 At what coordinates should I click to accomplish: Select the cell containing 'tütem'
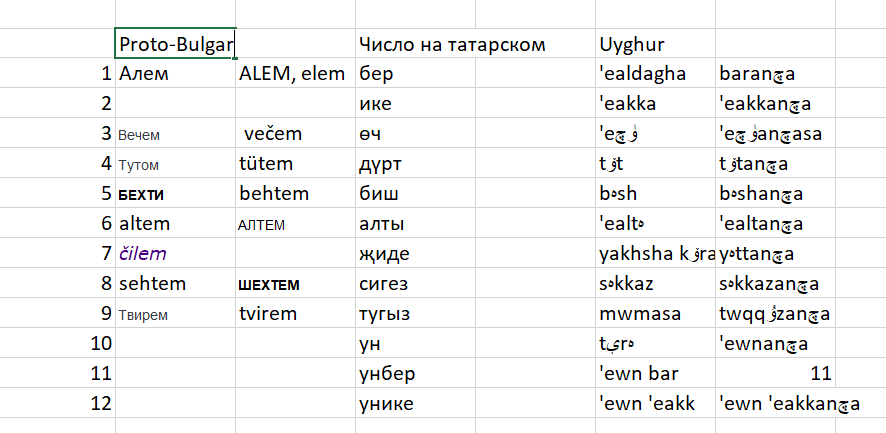pos(296,163)
